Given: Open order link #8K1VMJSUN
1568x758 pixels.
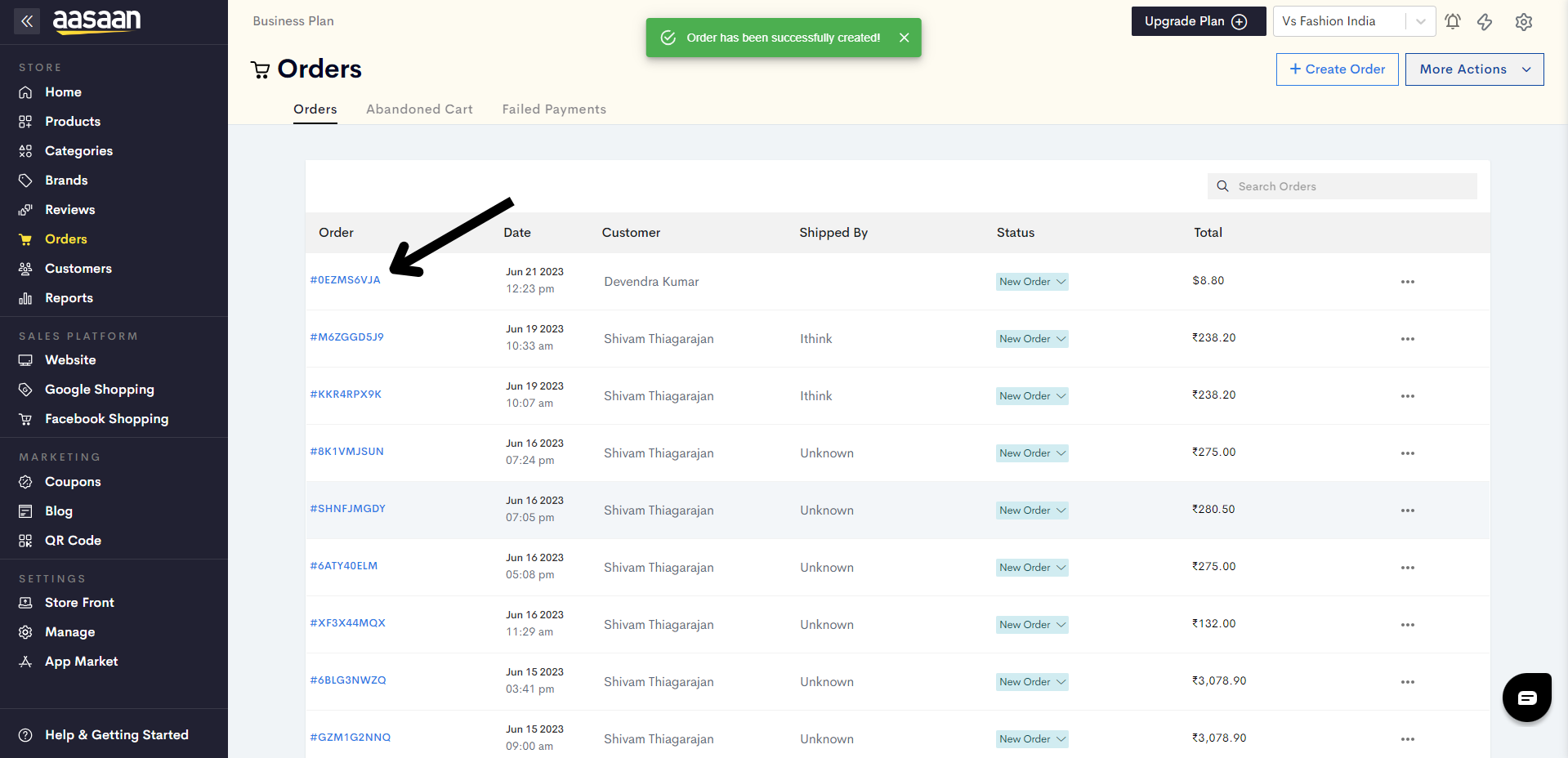Looking at the screenshot, I should point(346,452).
